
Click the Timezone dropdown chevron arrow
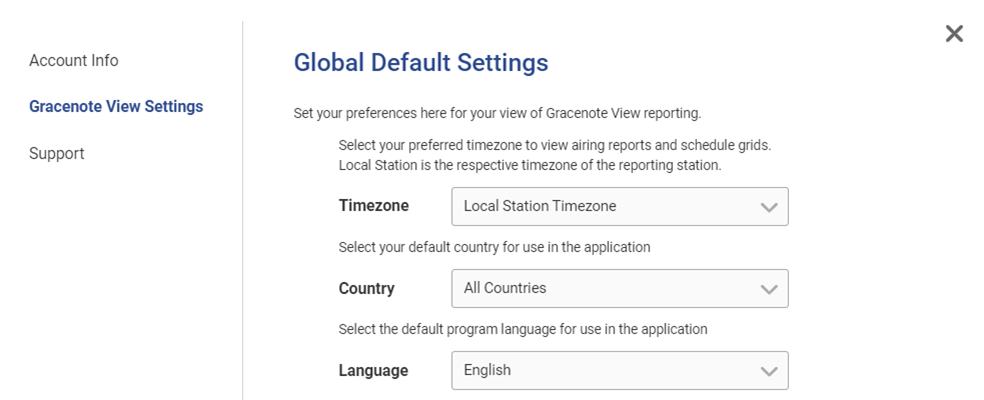point(768,207)
